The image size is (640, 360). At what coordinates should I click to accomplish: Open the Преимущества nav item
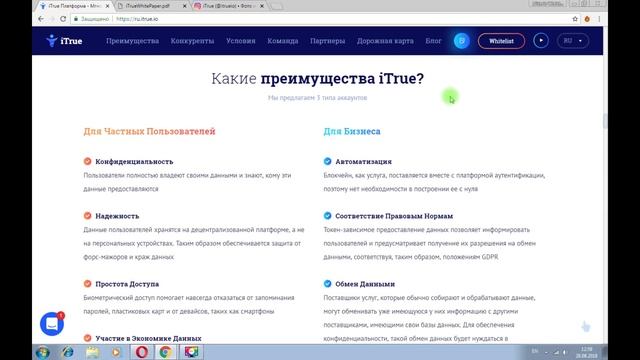[132, 41]
